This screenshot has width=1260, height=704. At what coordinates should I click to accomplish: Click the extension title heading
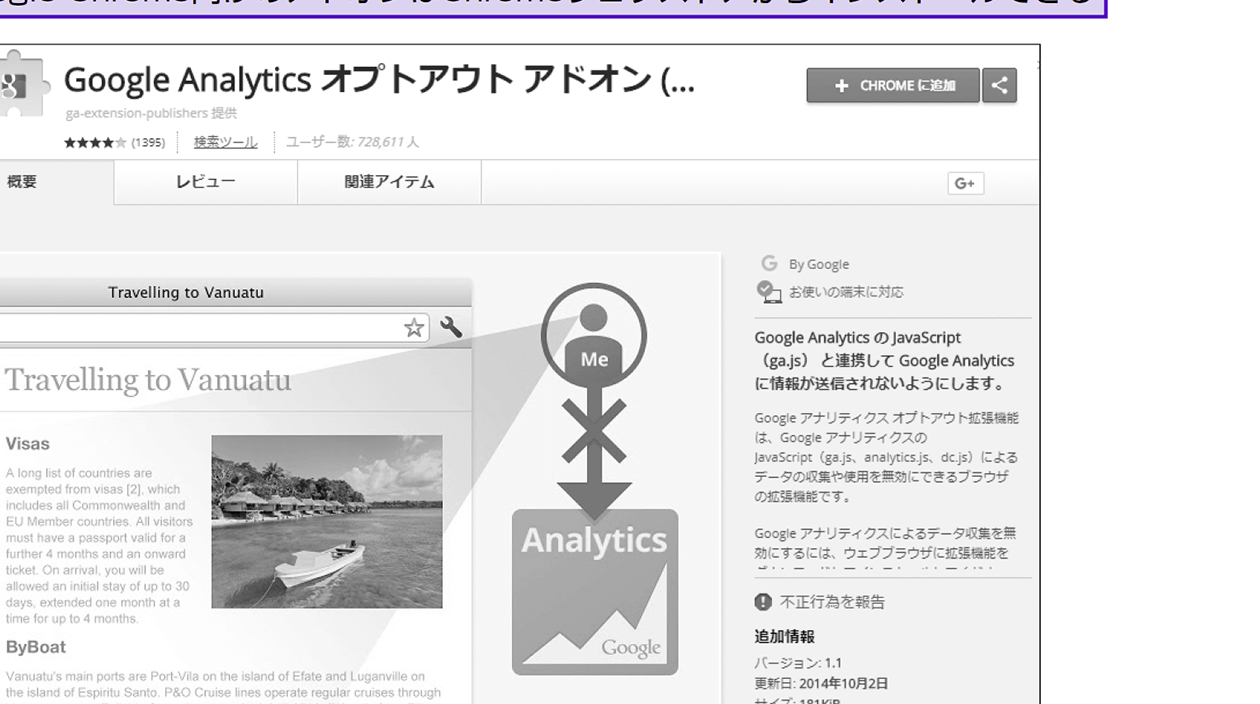coord(379,81)
